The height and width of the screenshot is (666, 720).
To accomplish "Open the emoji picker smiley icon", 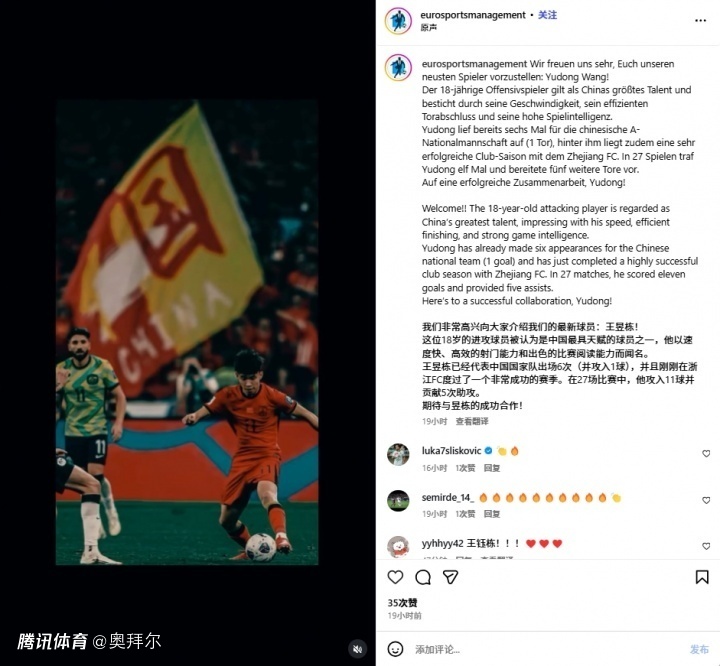I will tap(395, 649).
